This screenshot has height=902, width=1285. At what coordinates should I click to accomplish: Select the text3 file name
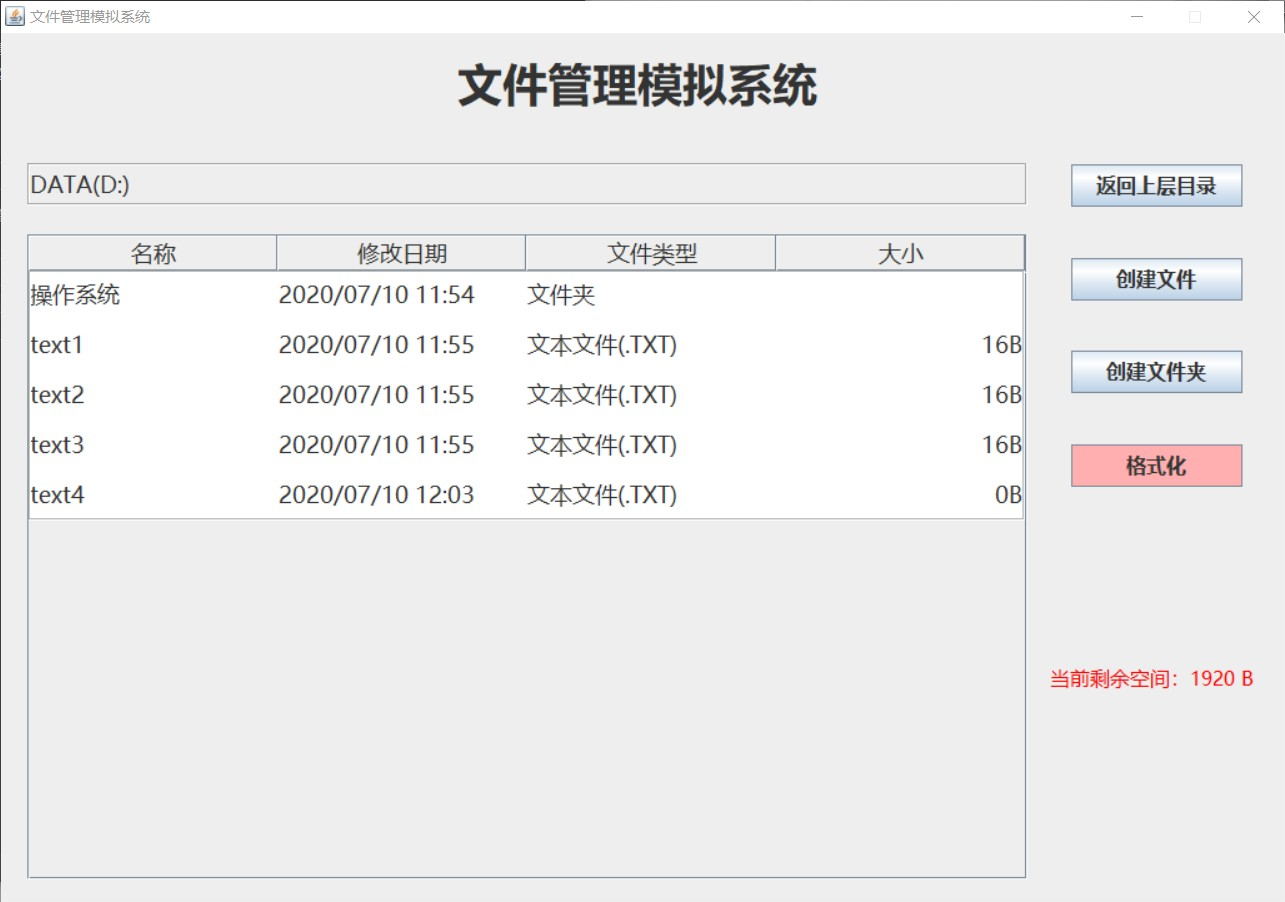click(57, 445)
